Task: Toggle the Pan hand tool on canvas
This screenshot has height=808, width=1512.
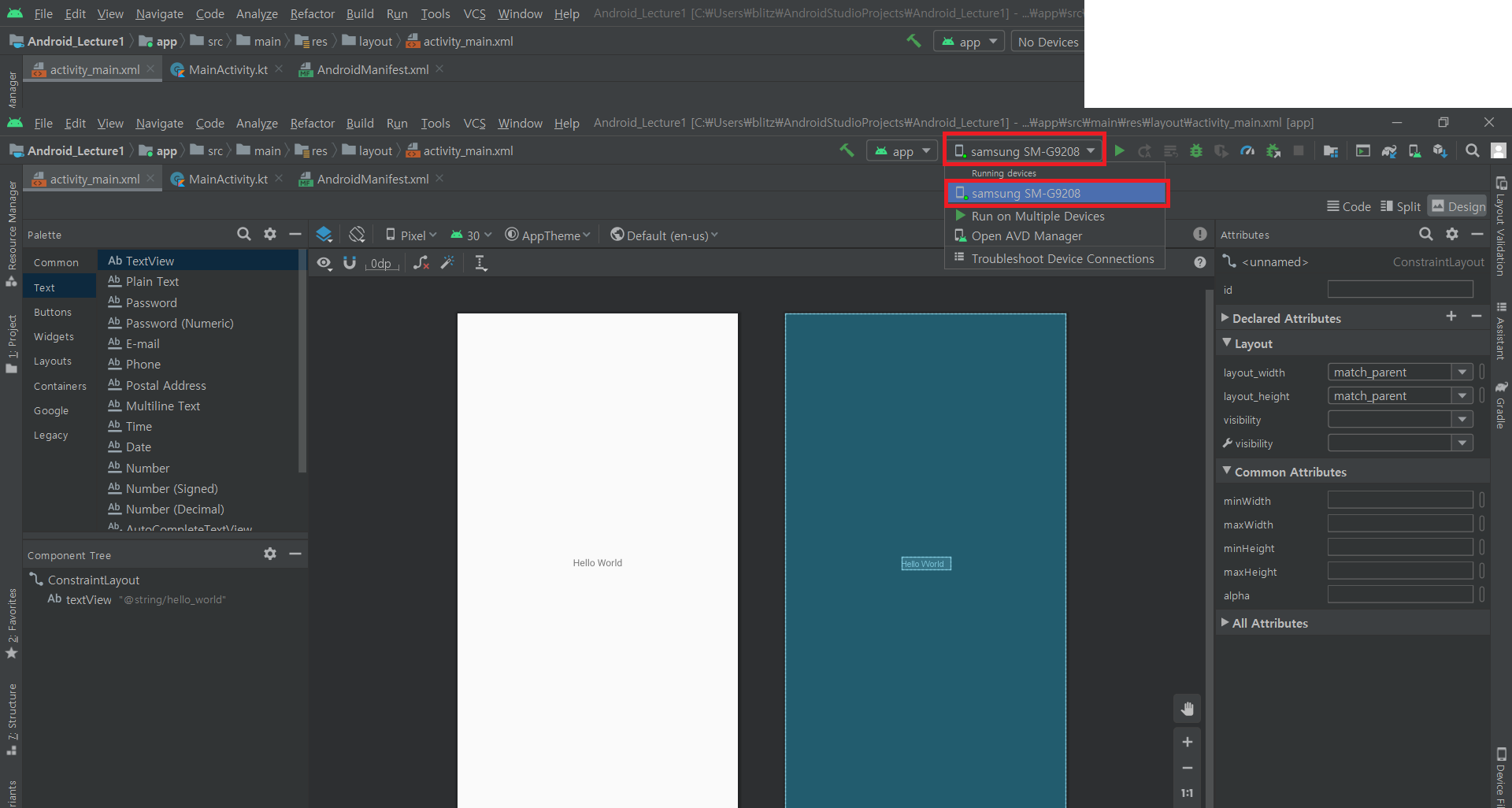Action: (x=1188, y=709)
